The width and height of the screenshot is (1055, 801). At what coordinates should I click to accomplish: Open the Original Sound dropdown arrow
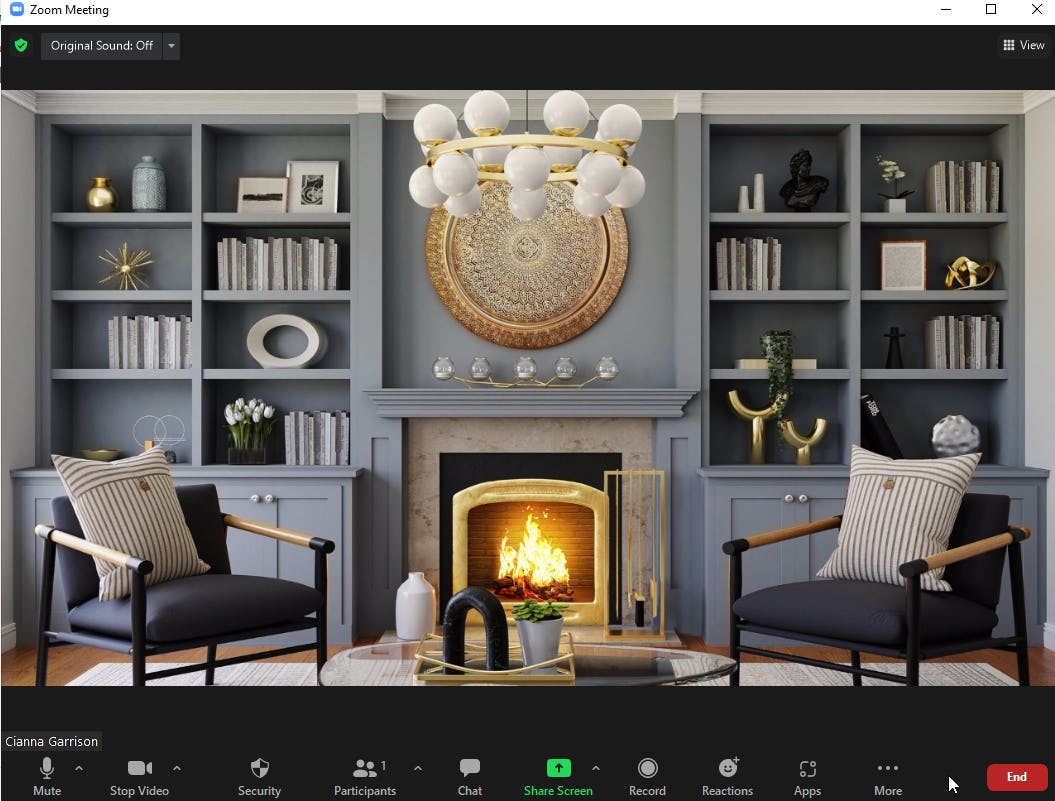pos(171,45)
